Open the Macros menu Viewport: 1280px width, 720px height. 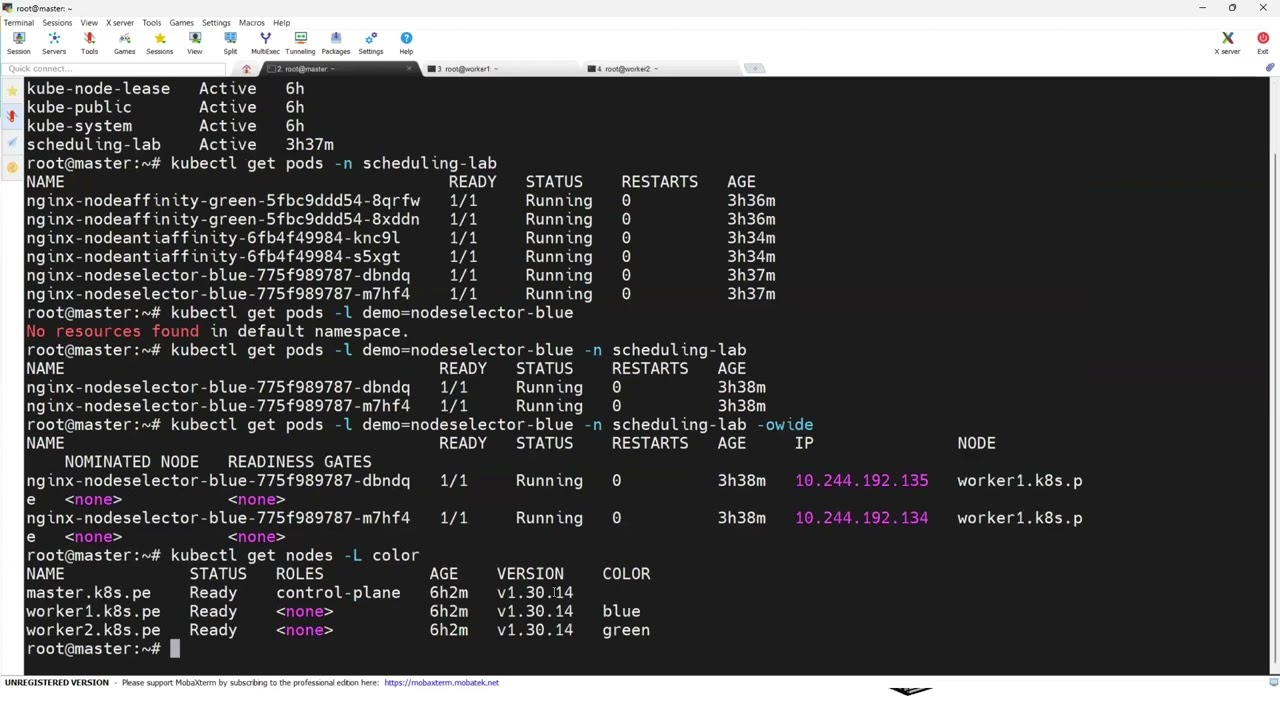pyautogui.click(x=252, y=22)
